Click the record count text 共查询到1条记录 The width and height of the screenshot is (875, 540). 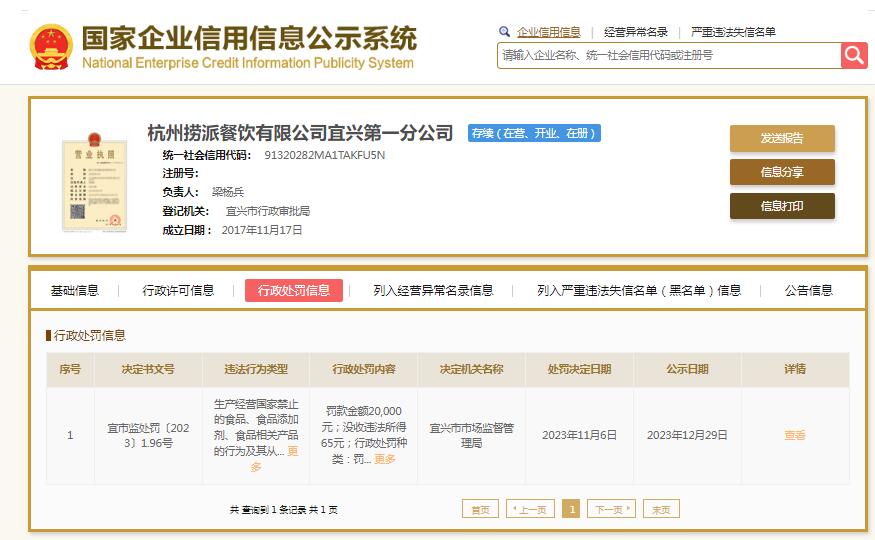[267, 509]
